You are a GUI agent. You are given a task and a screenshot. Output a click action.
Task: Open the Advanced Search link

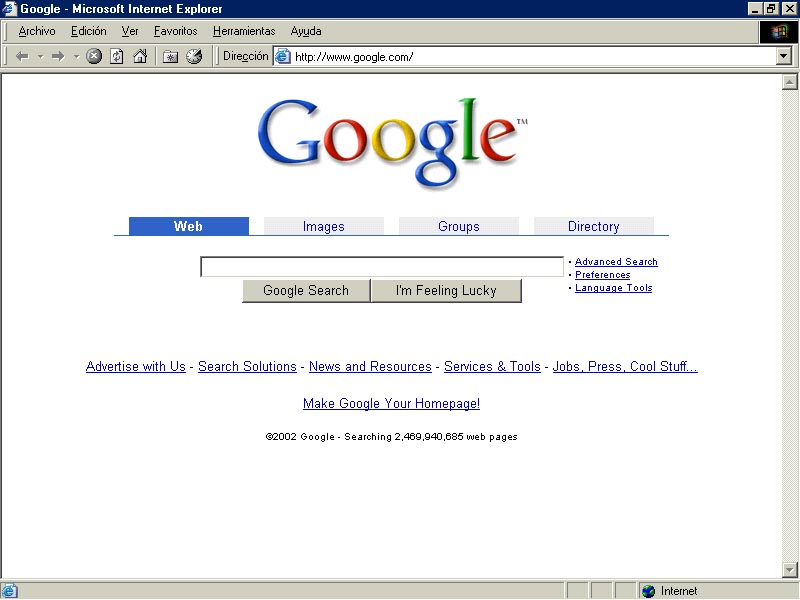pos(616,262)
